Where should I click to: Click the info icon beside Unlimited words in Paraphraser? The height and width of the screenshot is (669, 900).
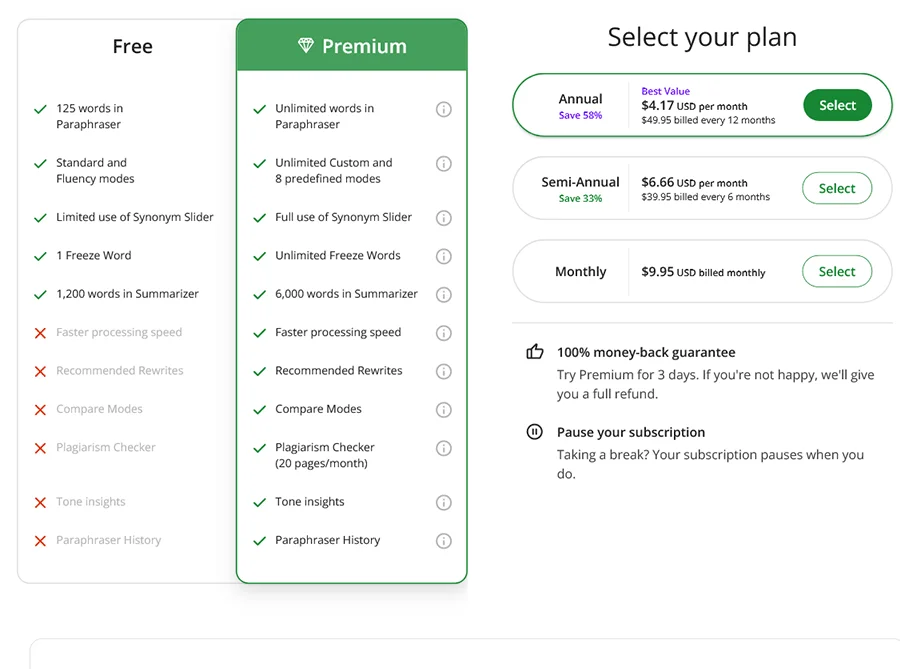coord(444,109)
